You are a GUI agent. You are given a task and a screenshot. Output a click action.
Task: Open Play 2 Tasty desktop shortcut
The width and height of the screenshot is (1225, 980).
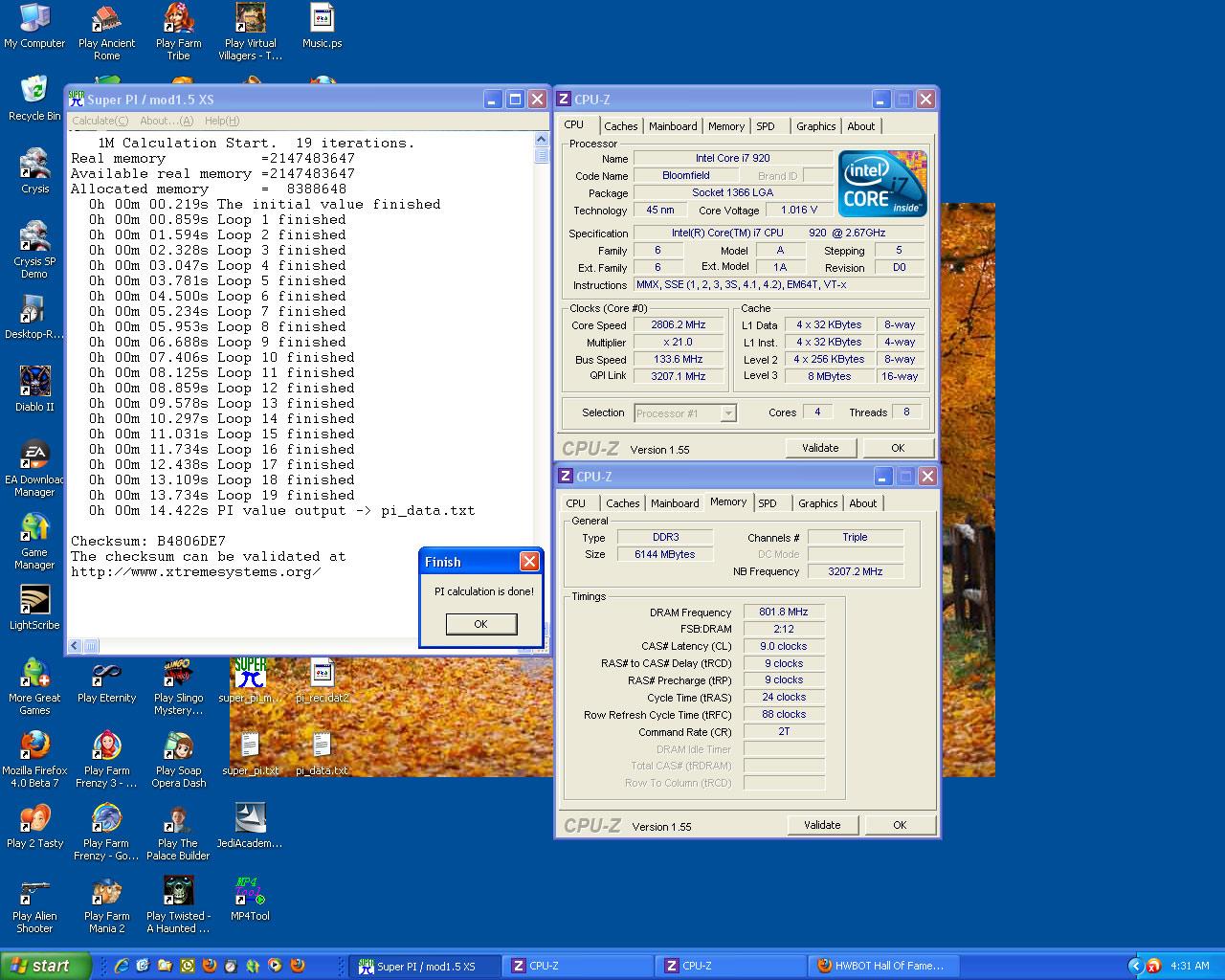coord(34,827)
